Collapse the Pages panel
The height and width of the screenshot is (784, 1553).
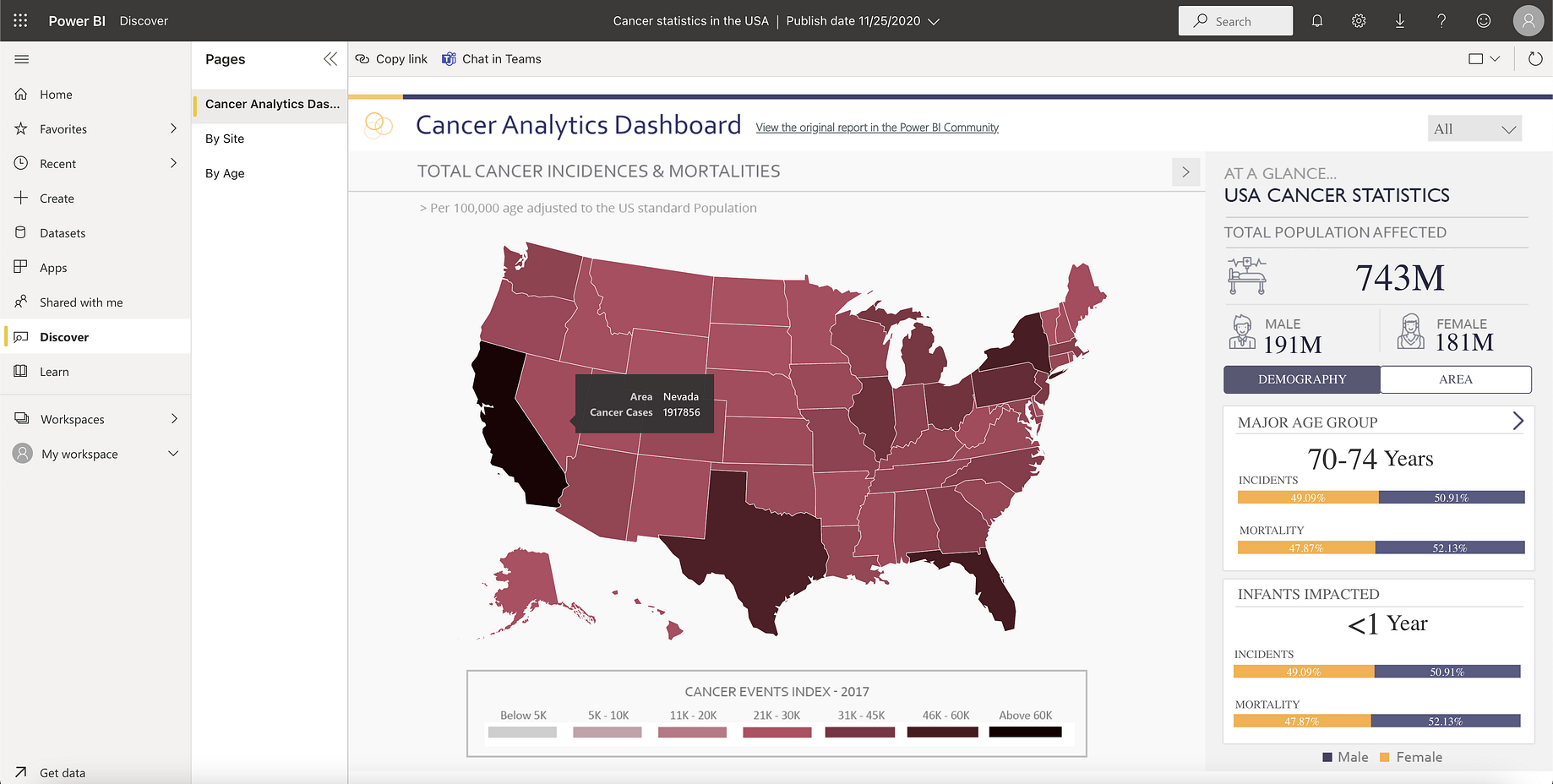330,59
